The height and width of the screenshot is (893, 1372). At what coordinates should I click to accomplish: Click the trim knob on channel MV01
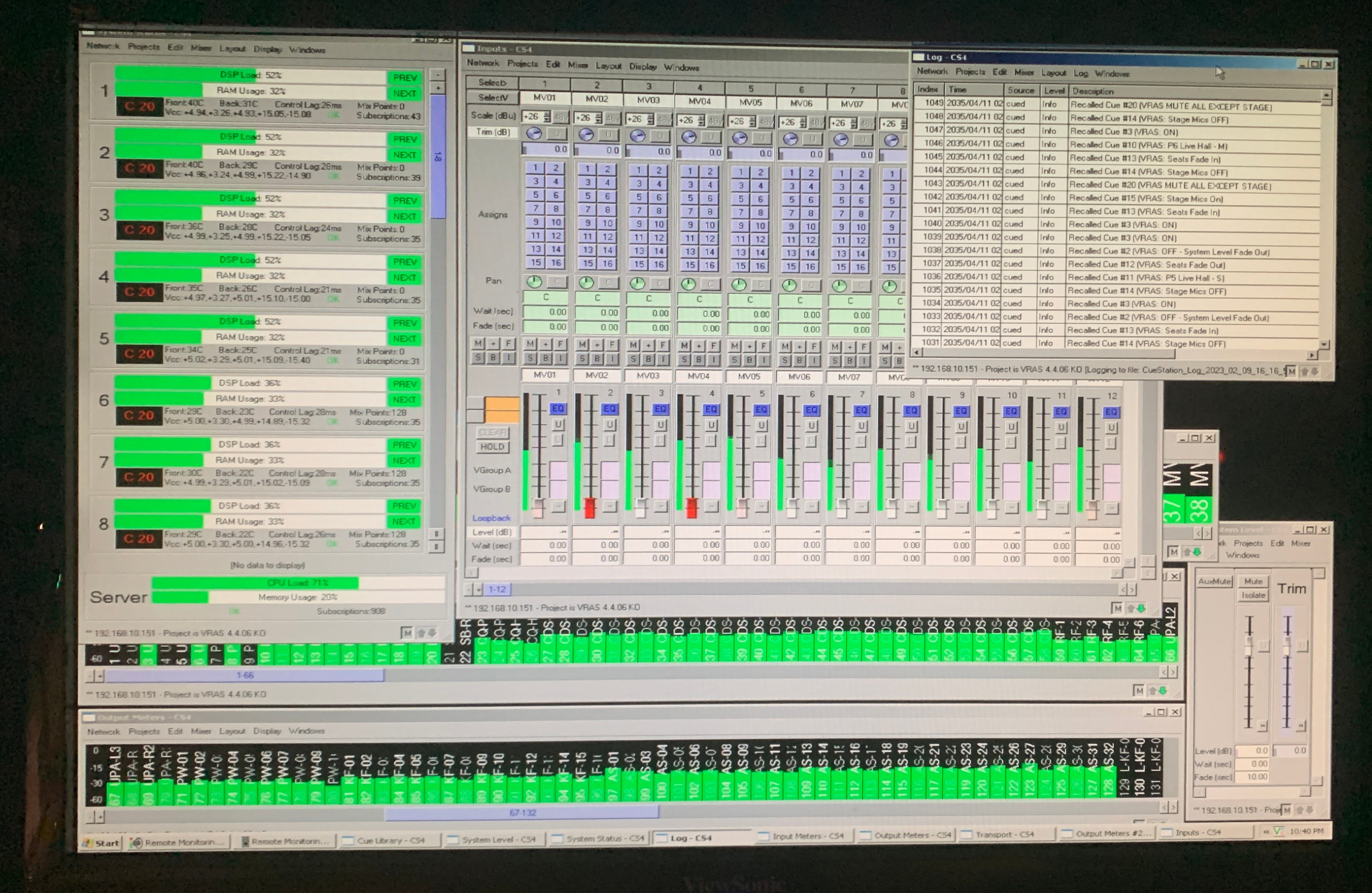(534, 134)
